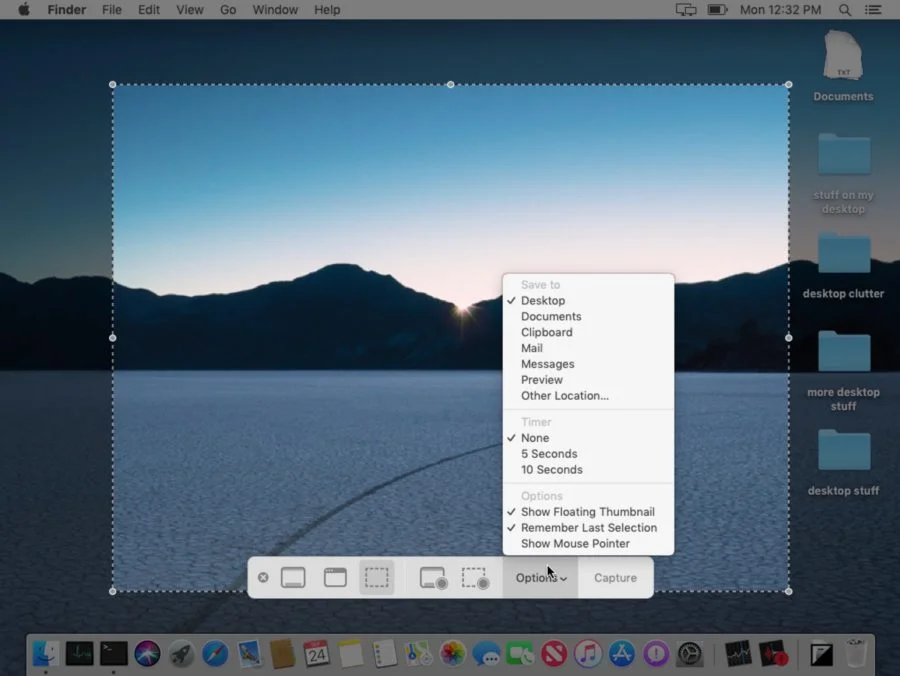Open the Finder menu in menu bar
The image size is (900, 676).
point(67,10)
